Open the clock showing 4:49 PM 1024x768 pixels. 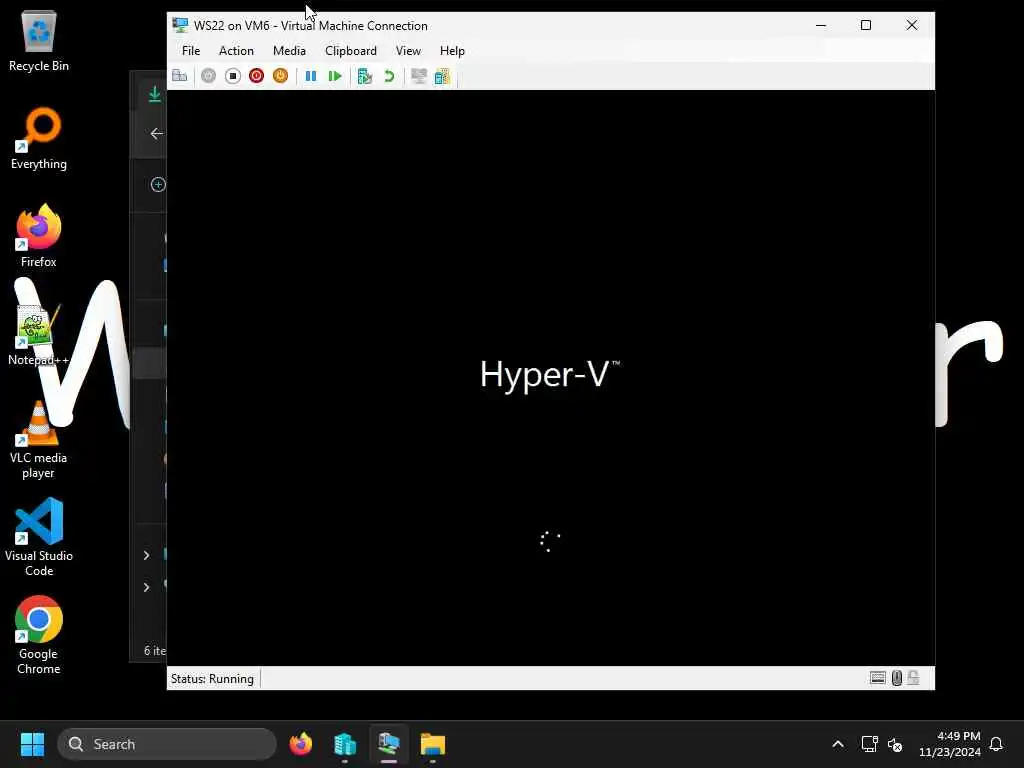point(950,744)
